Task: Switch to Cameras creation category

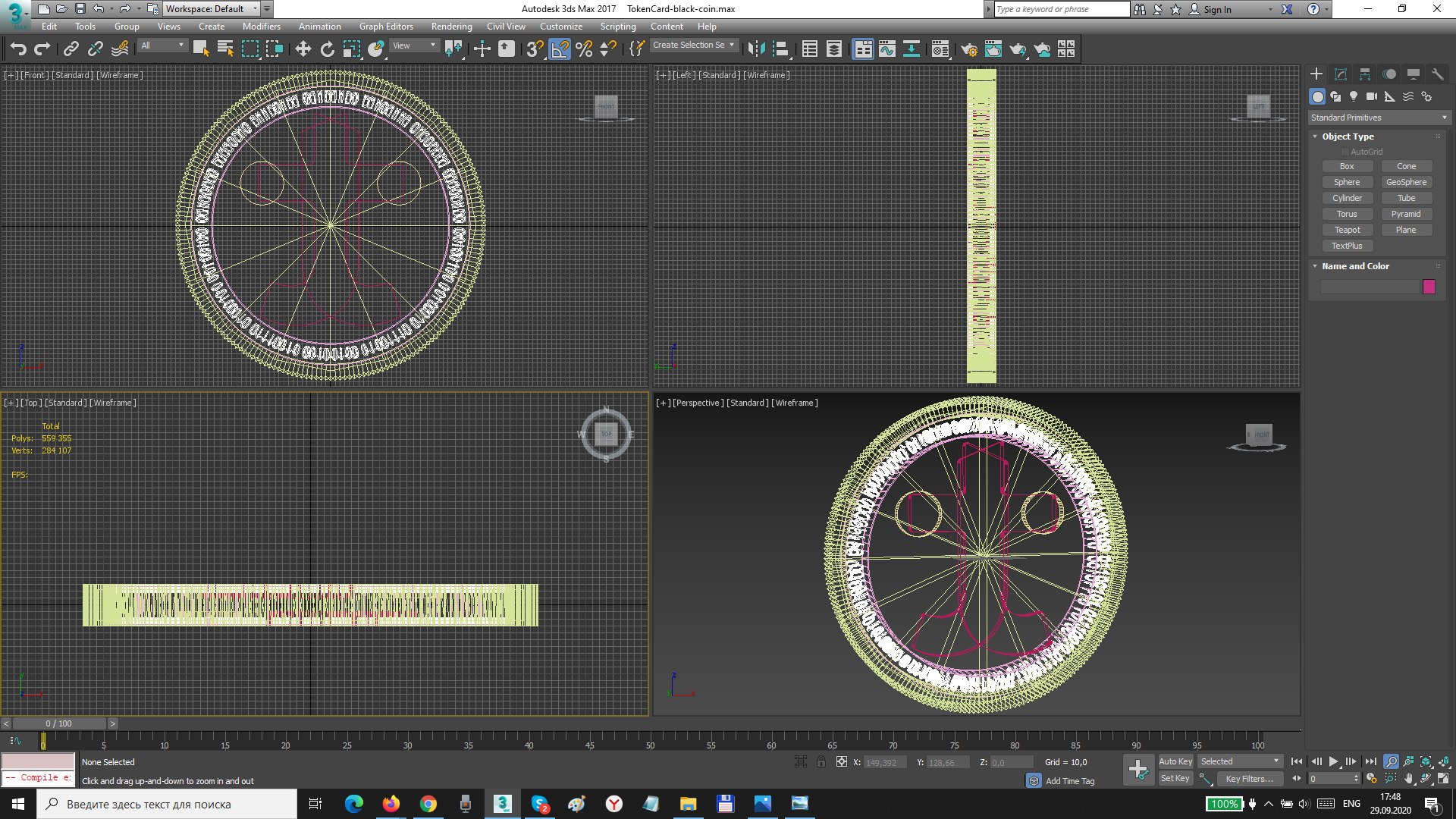Action: (1372, 96)
